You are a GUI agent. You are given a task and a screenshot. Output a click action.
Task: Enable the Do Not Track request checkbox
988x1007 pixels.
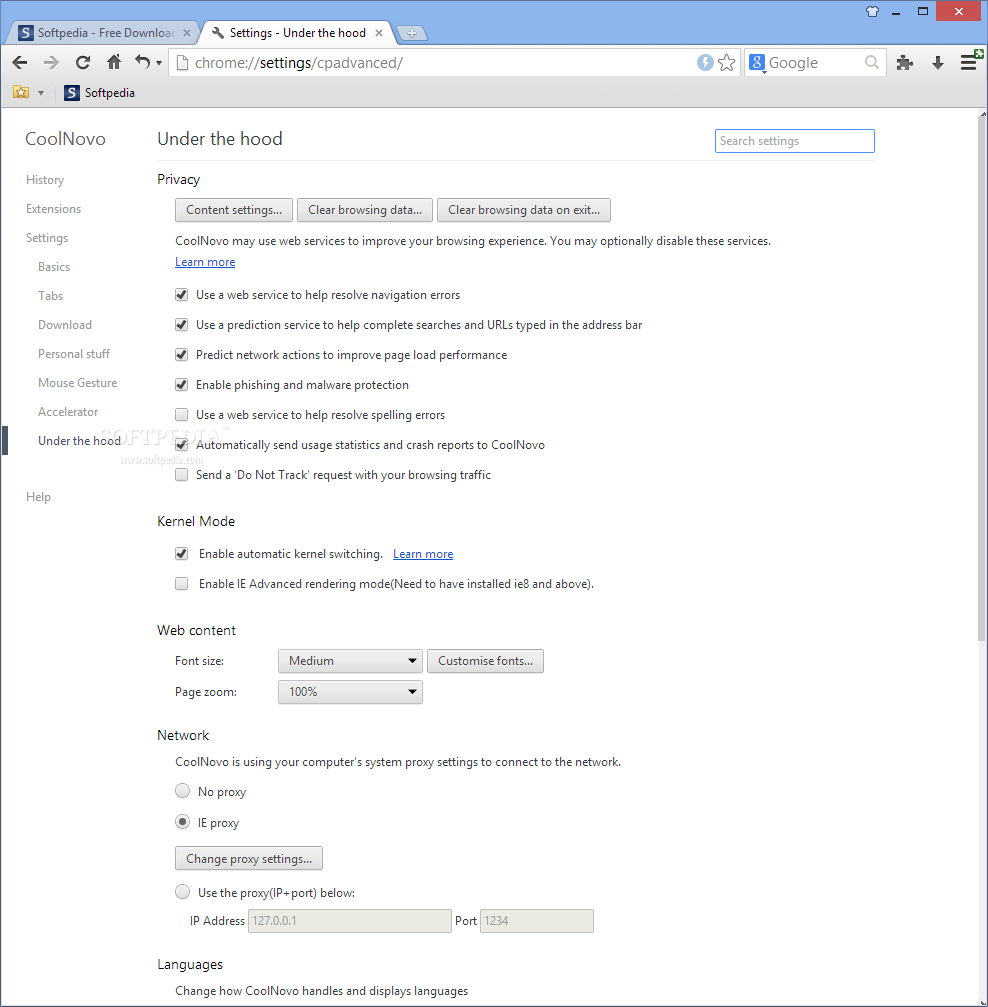[182, 475]
